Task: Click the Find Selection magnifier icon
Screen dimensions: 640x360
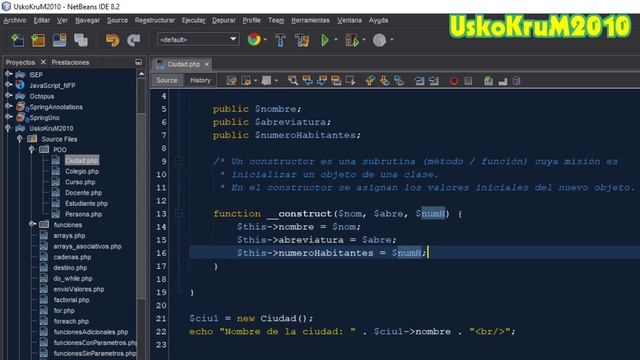Action: [x=293, y=80]
